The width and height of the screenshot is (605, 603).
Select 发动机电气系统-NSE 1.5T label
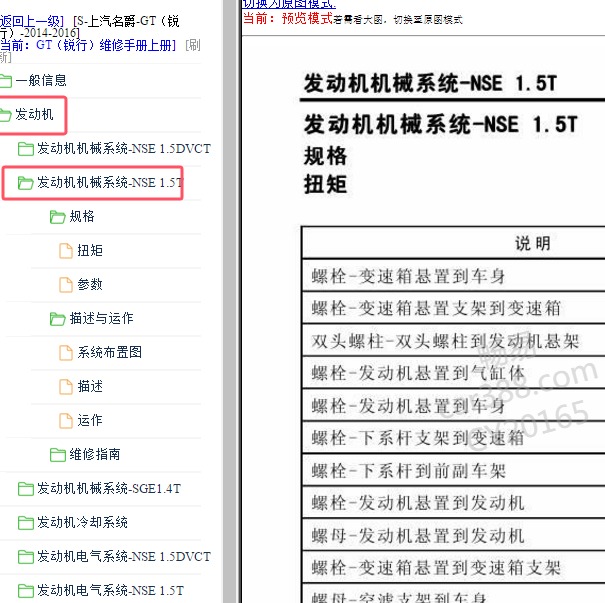[110, 590]
